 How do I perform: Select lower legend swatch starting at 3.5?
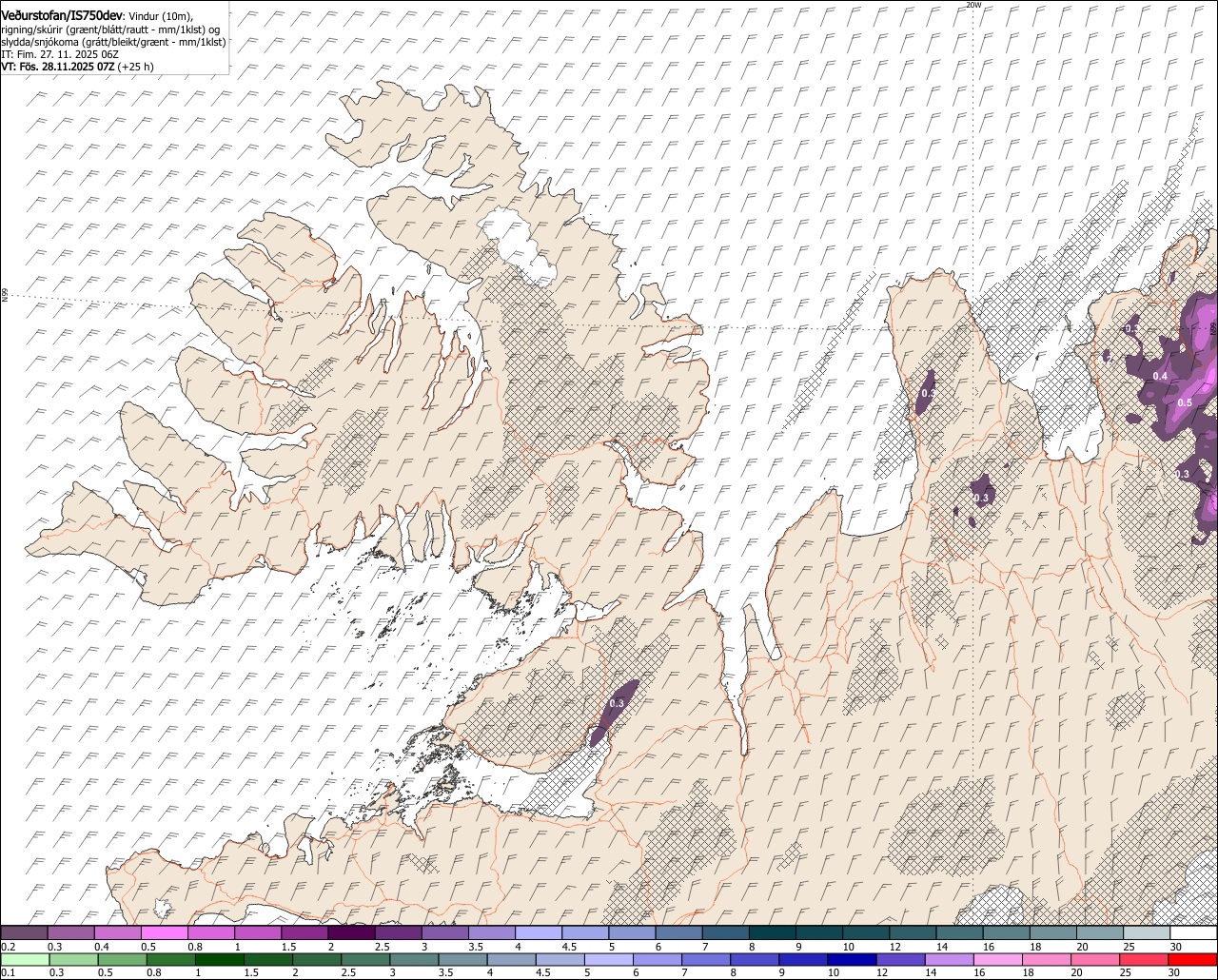[462, 959]
